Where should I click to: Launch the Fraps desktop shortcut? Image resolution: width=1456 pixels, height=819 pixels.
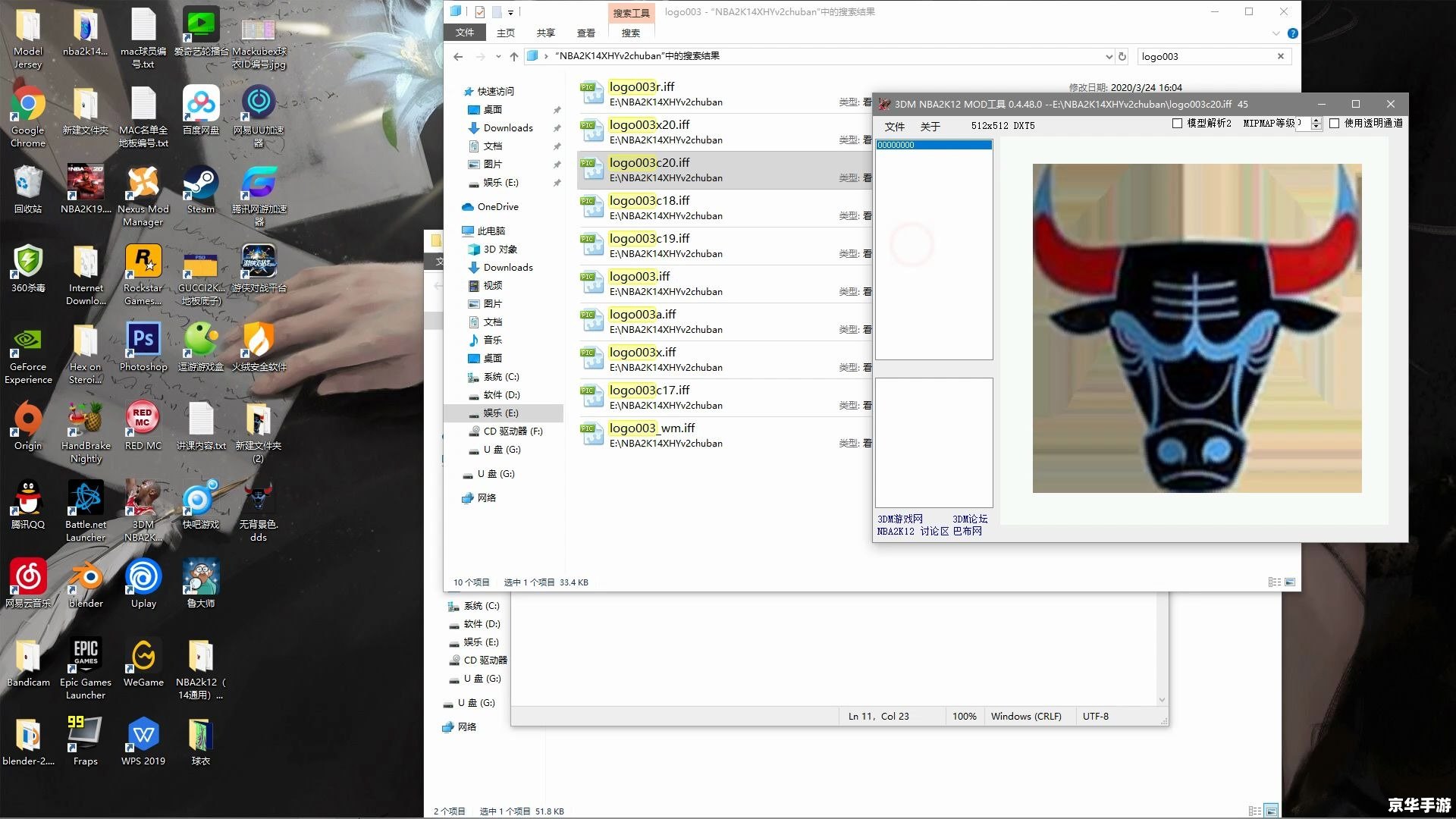[86, 742]
